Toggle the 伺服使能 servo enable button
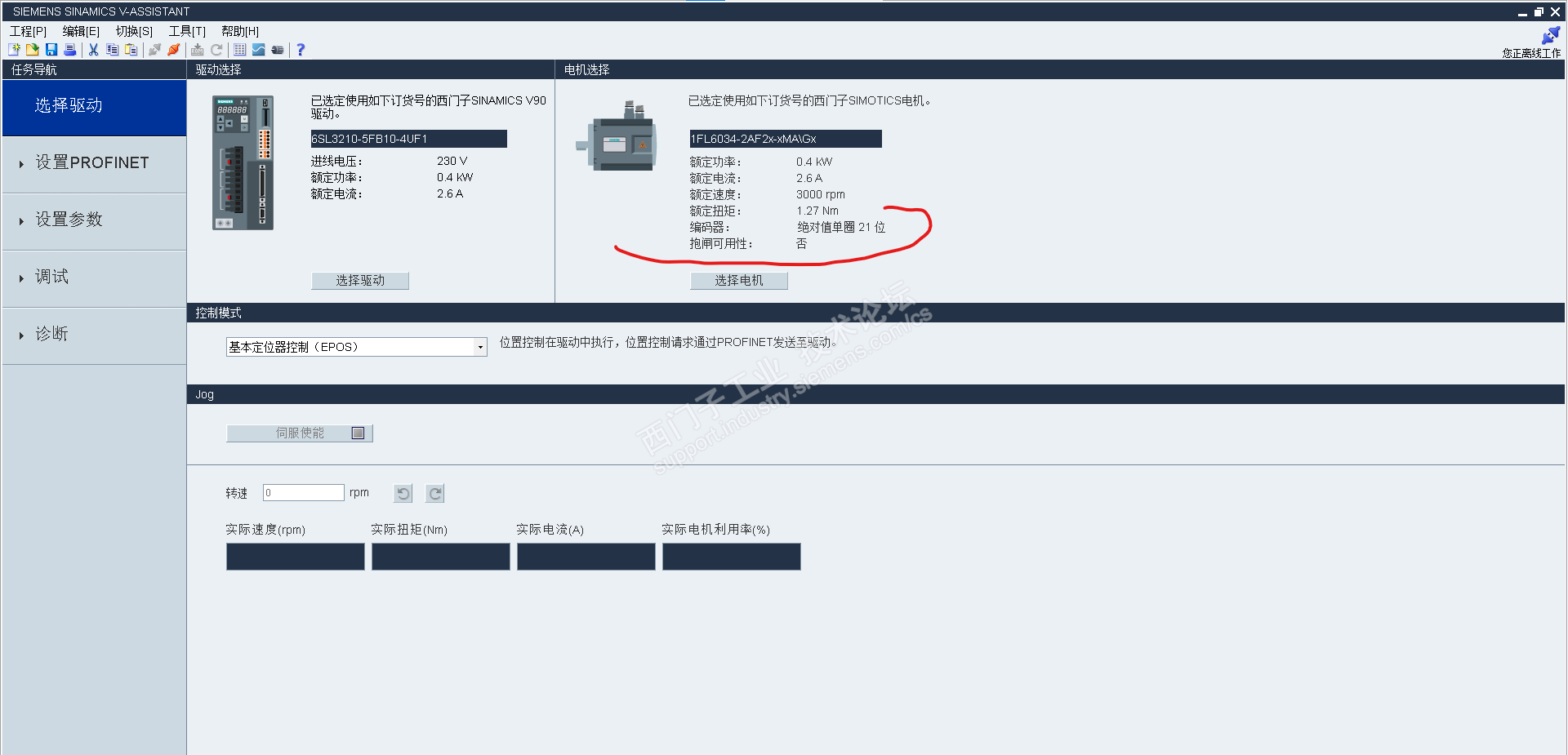The width and height of the screenshot is (1568, 755). 300,433
